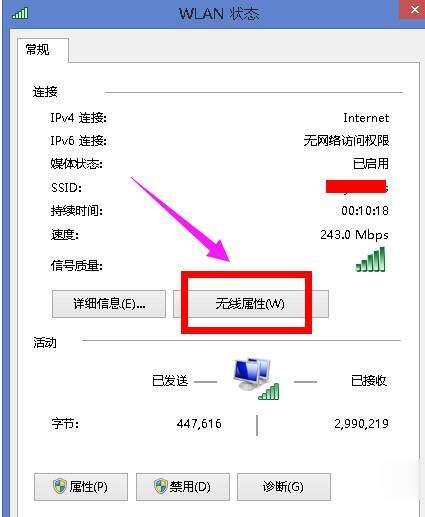Click the 2,990,219 received bytes value

(361, 424)
